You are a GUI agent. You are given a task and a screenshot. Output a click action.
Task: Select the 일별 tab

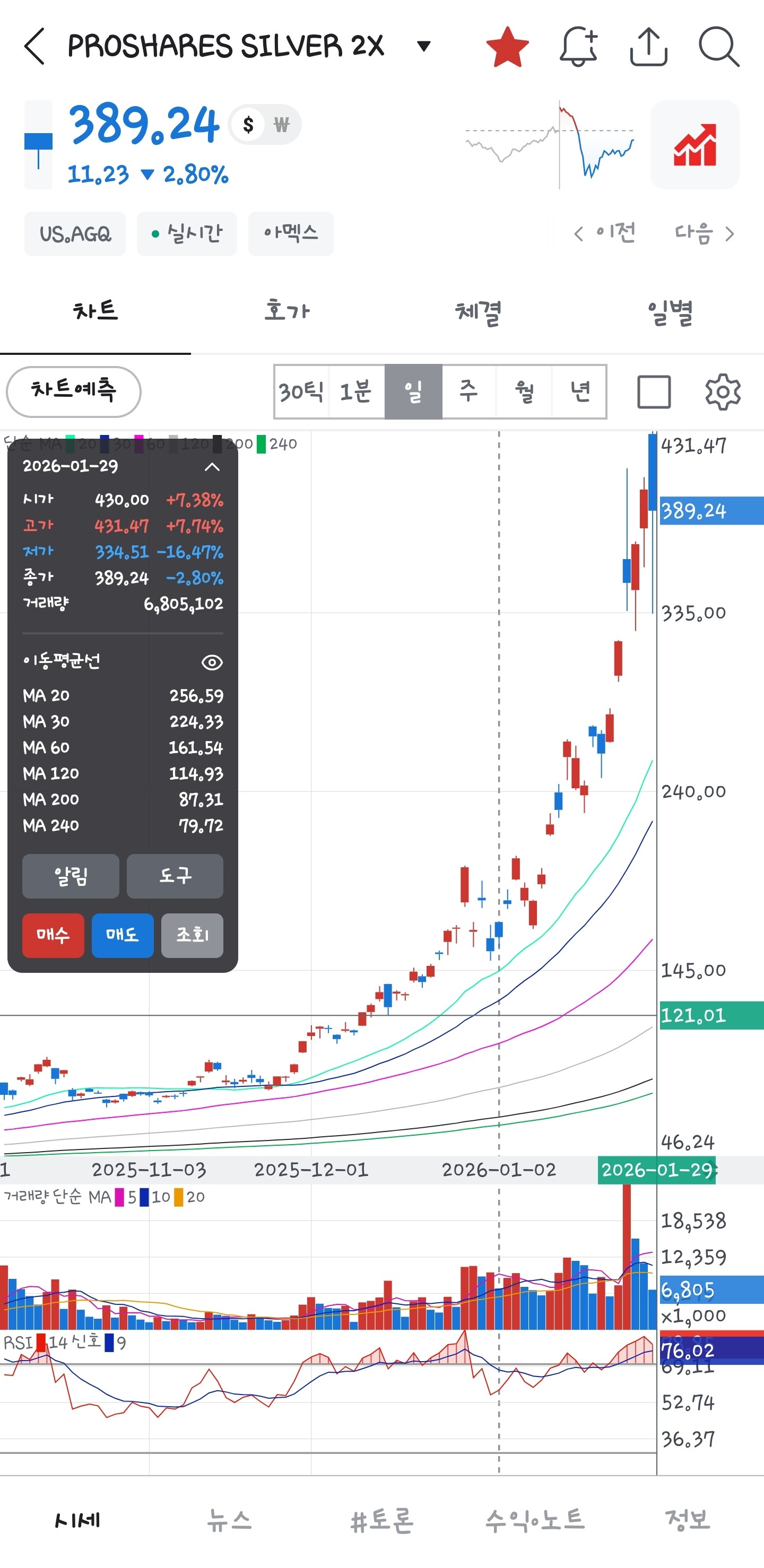click(669, 312)
